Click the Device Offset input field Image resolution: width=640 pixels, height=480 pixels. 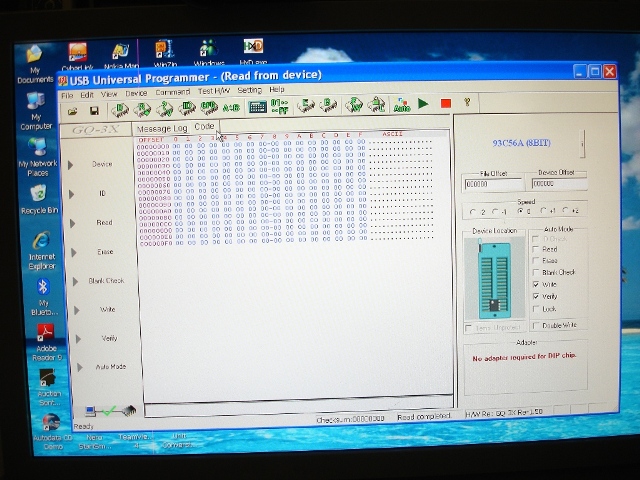pos(559,184)
